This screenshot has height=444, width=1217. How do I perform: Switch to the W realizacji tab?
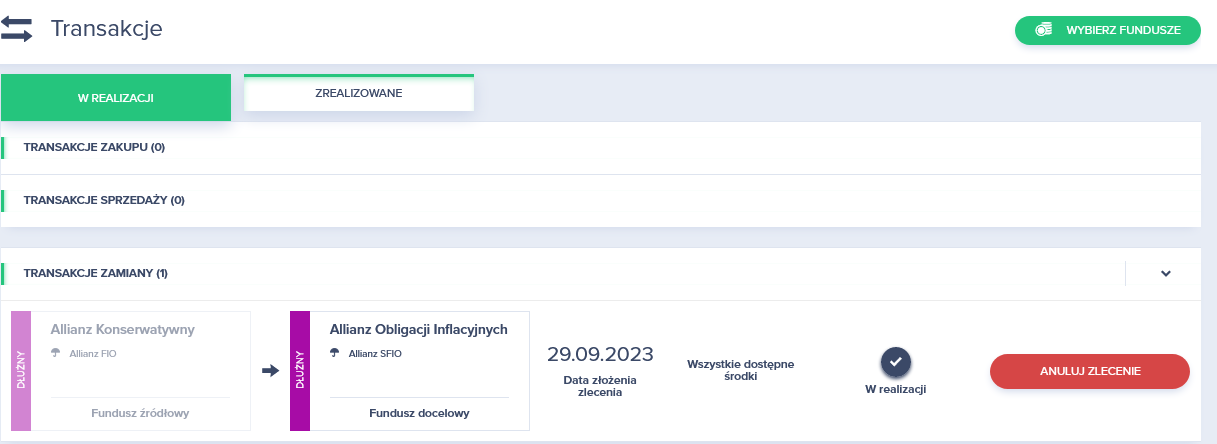[x=116, y=98]
